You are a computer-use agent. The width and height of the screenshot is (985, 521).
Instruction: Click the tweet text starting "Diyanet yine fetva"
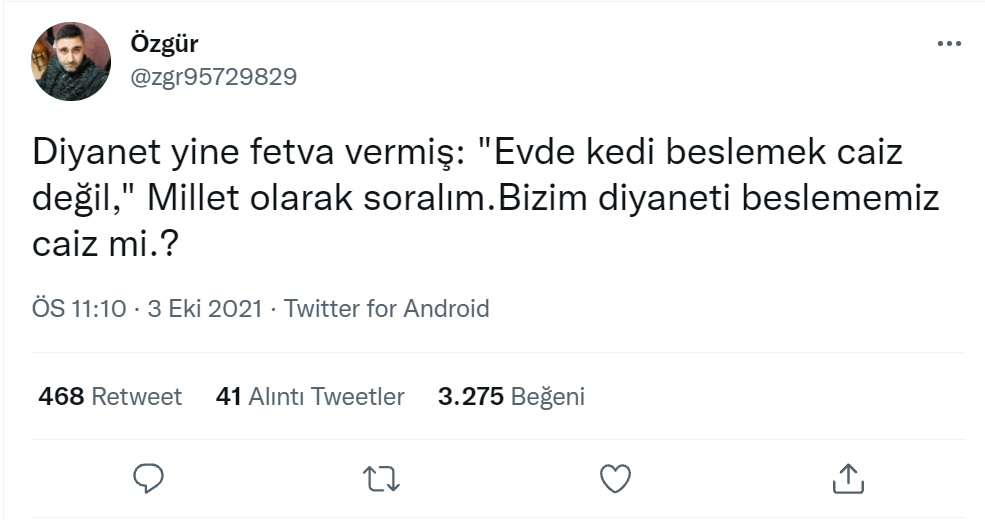(x=250, y=155)
